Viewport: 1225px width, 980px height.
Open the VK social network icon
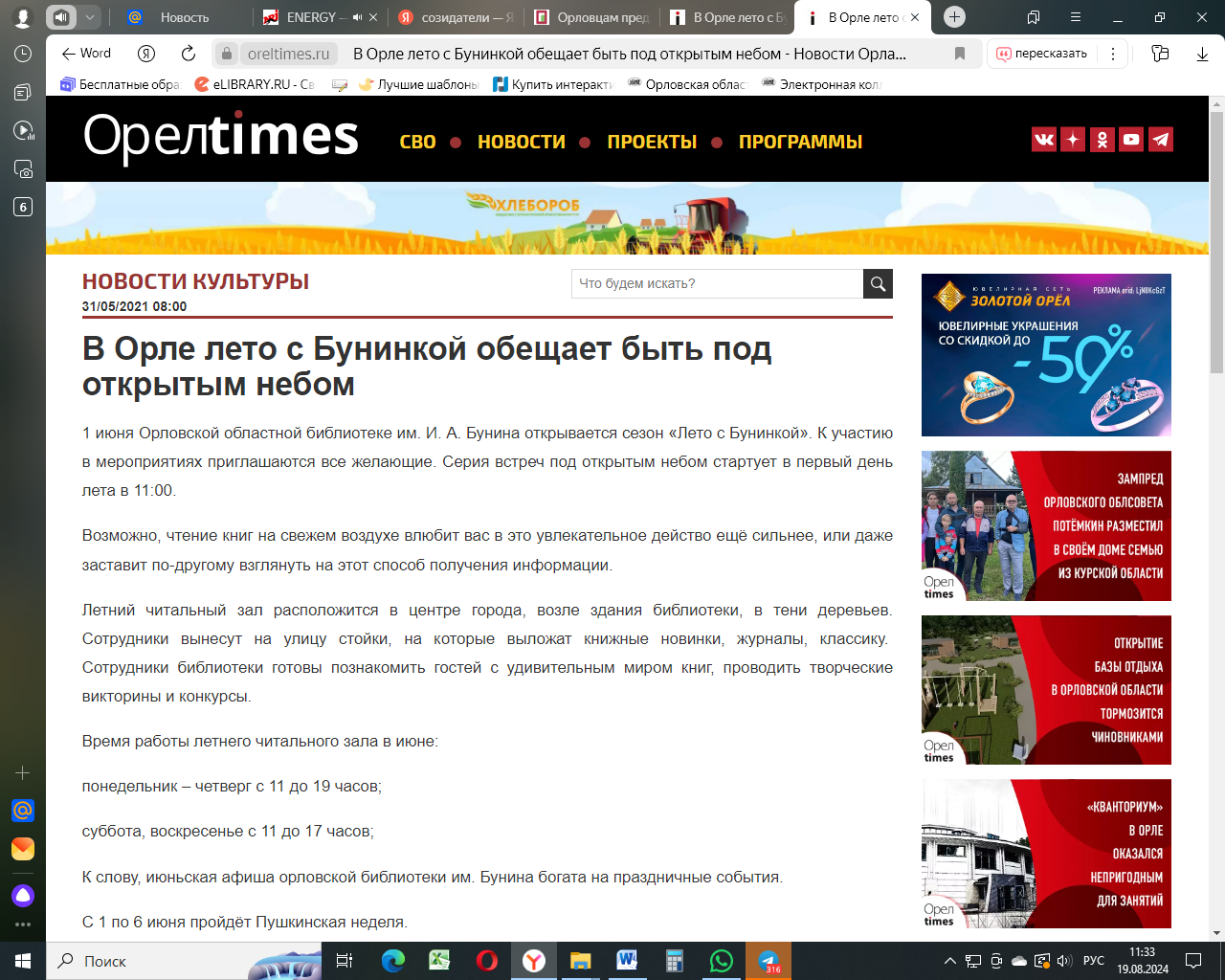coord(1044,140)
